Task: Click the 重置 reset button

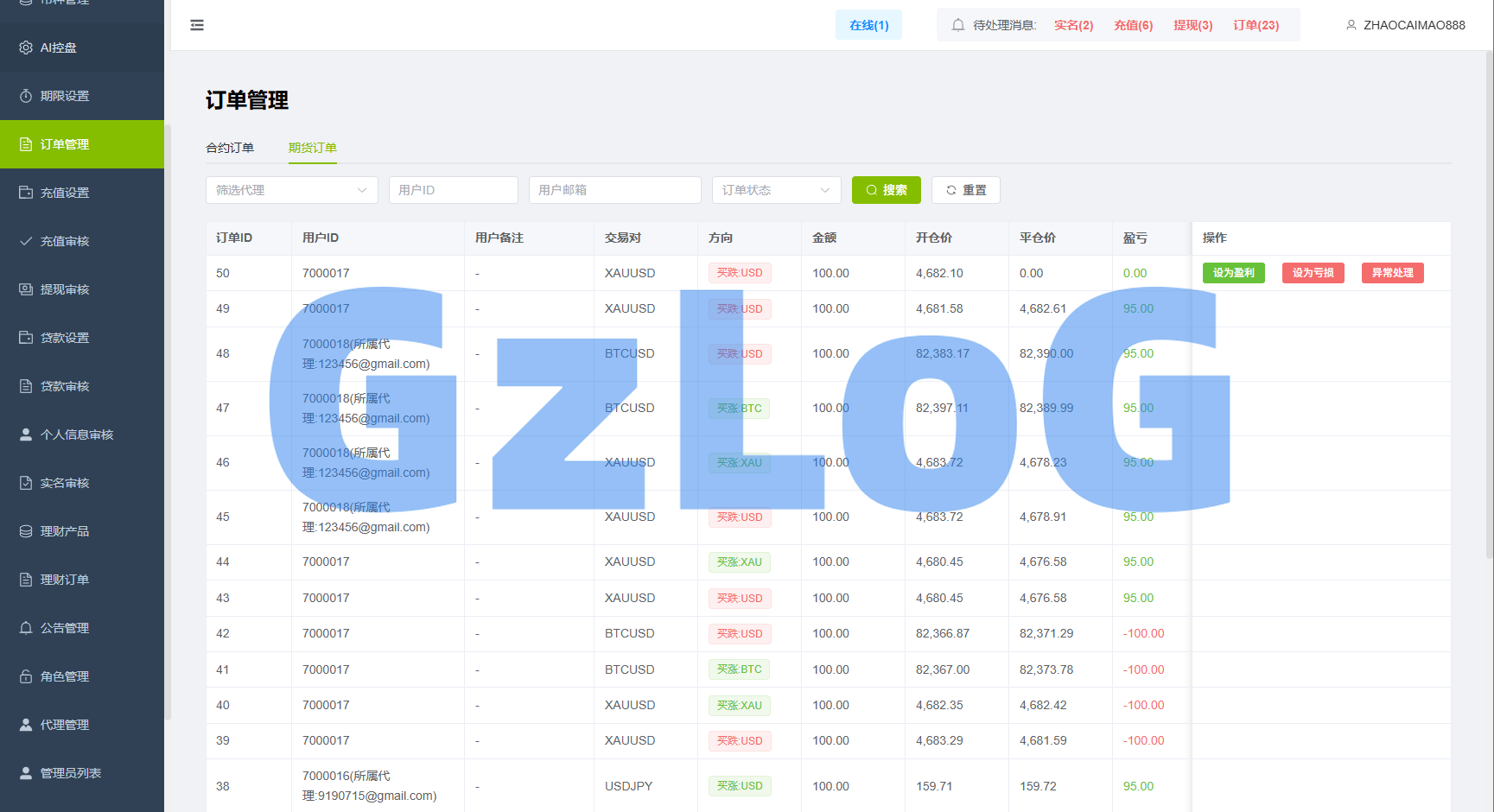Action: tap(966, 190)
